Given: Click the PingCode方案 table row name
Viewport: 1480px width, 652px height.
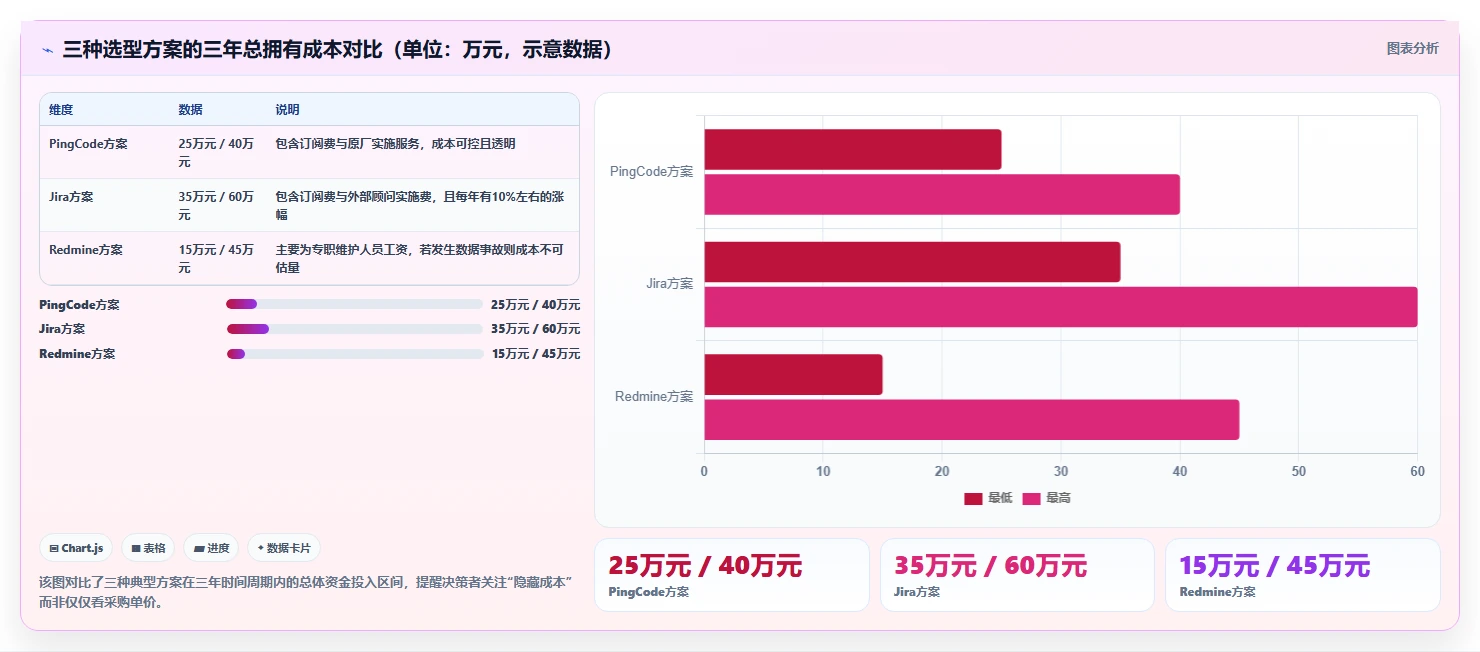Looking at the screenshot, I should point(88,144).
